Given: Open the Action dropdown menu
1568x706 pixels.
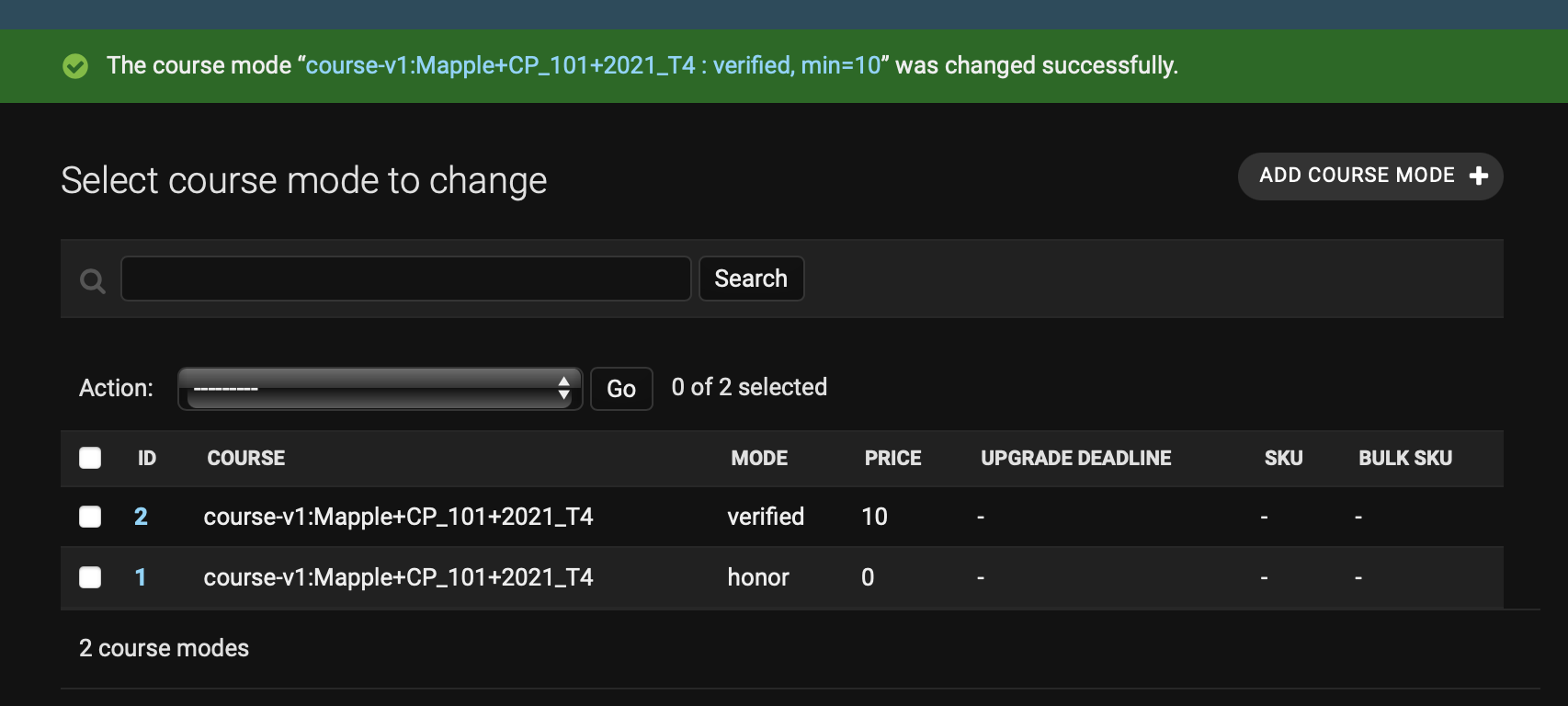Looking at the screenshot, I should [x=380, y=388].
